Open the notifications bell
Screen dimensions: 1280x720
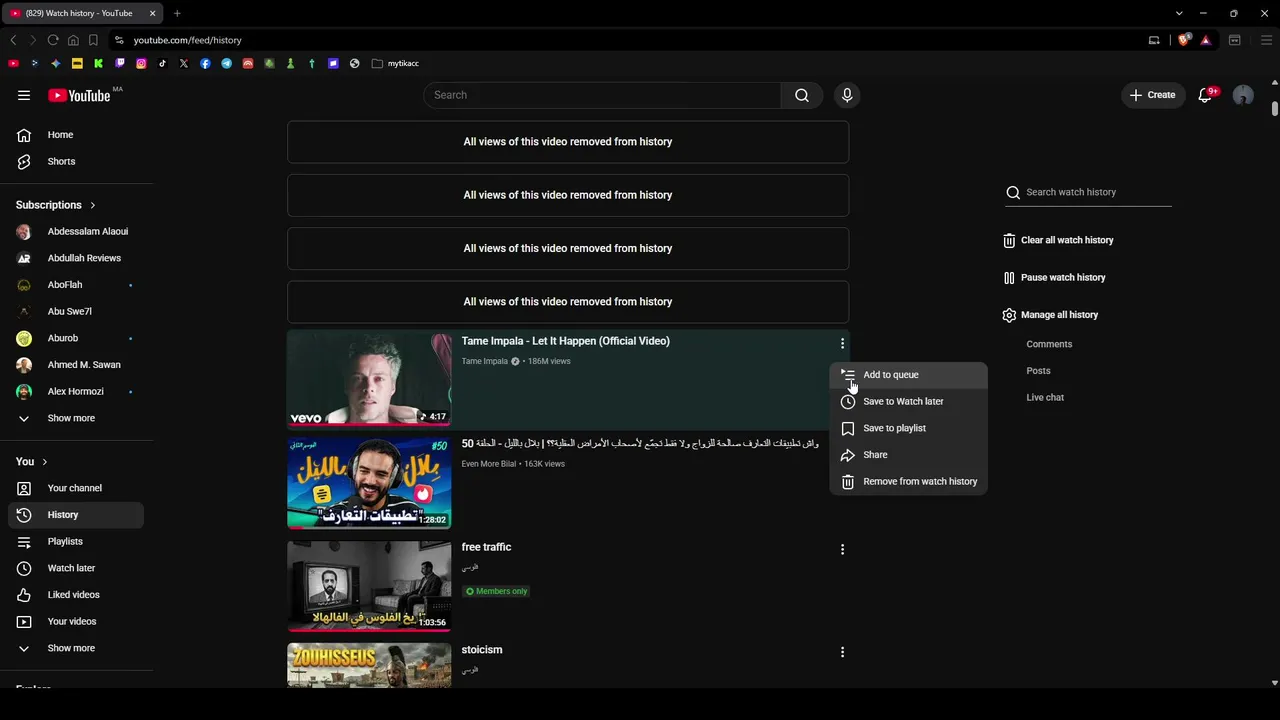coord(1206,95)
